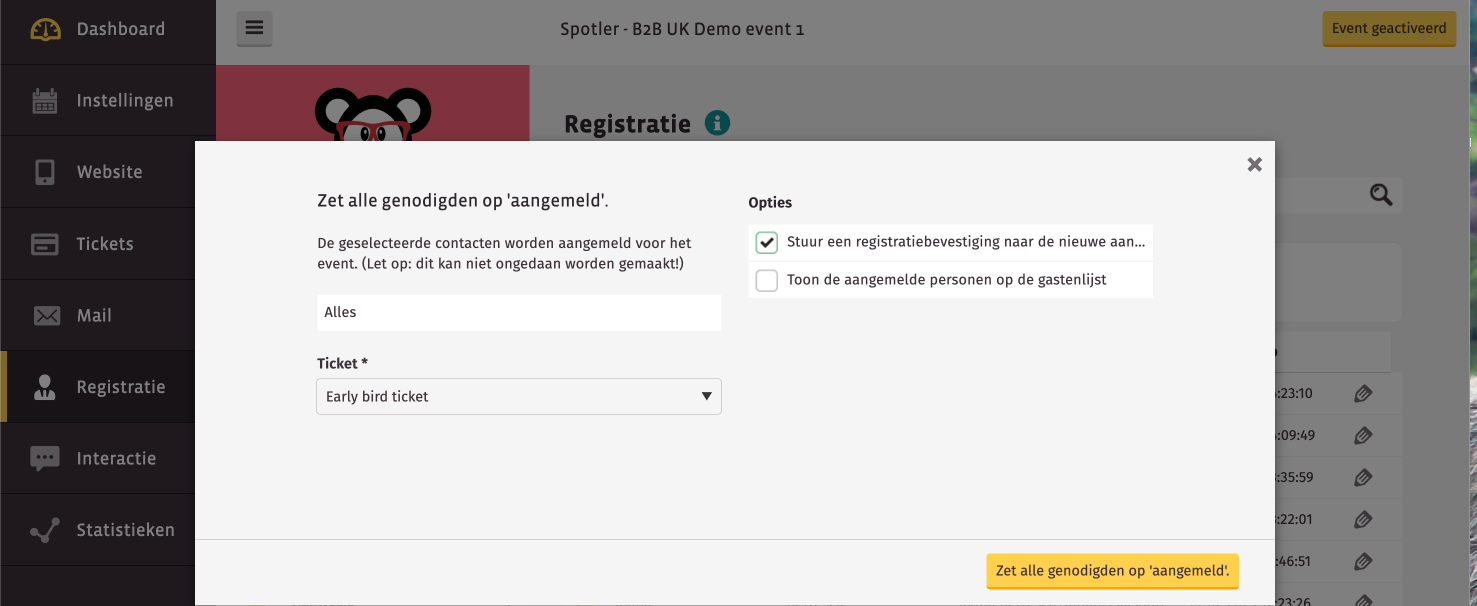Open the Ticket dropdown
Viewport: 1477px width, 606px height.
tap(518, 397)
